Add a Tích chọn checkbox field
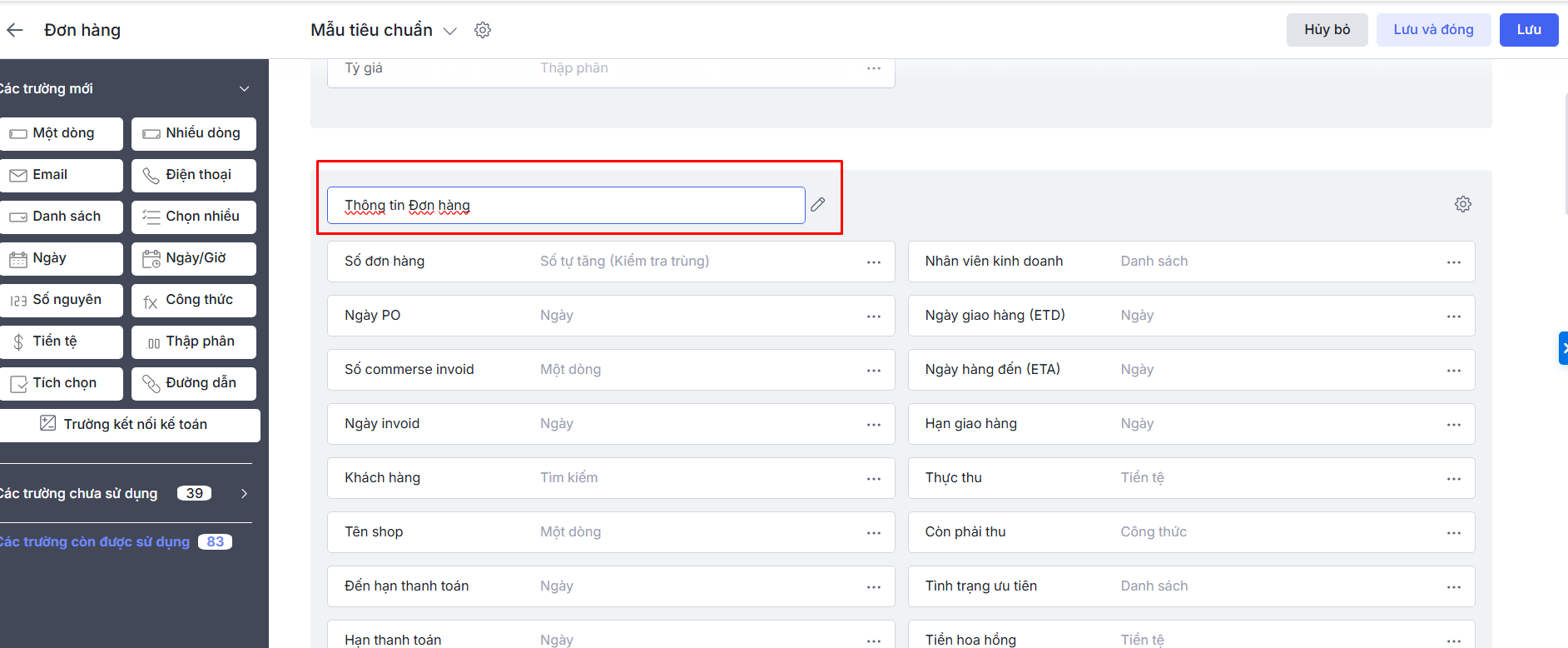 (60, 383)
